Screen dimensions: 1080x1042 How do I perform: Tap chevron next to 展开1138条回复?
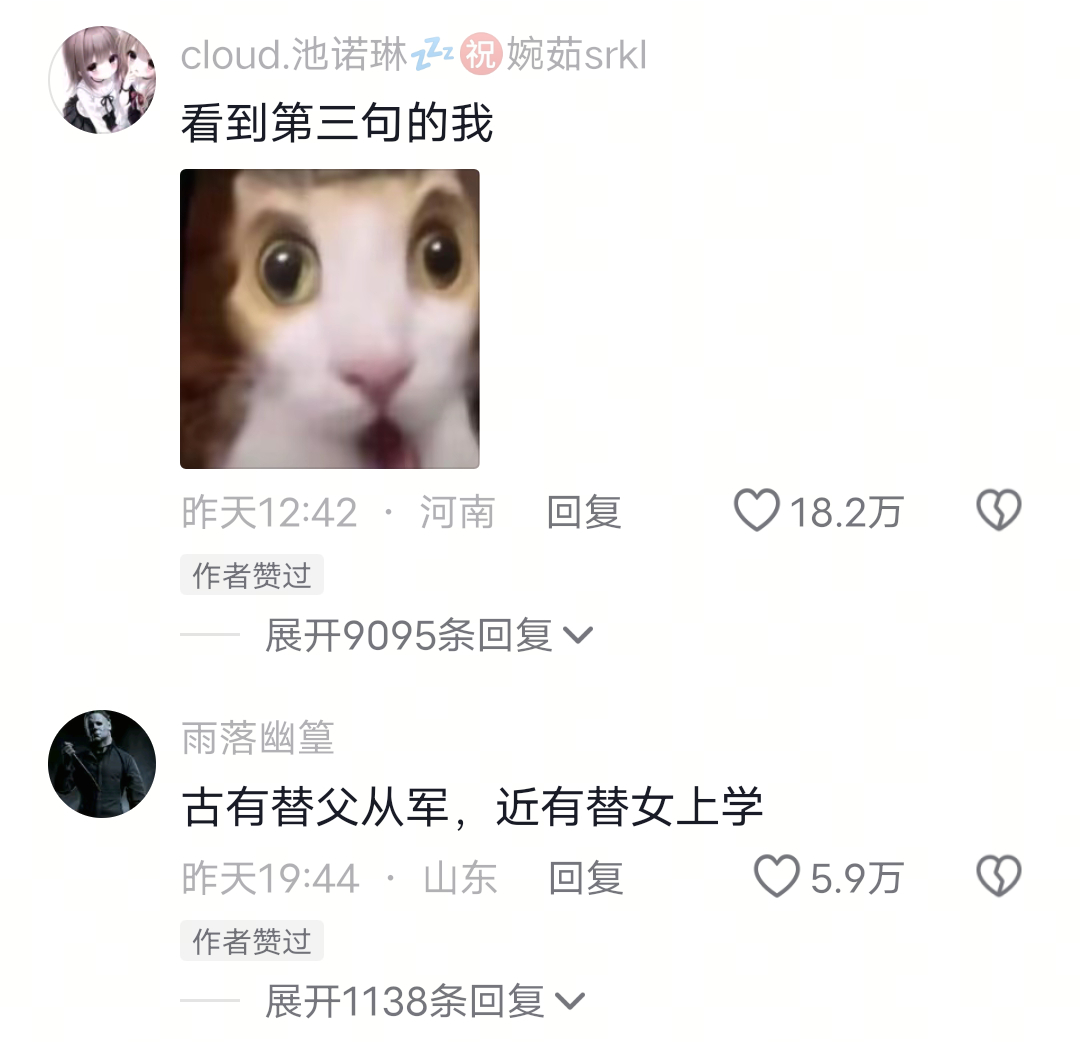pos(570,1001)
